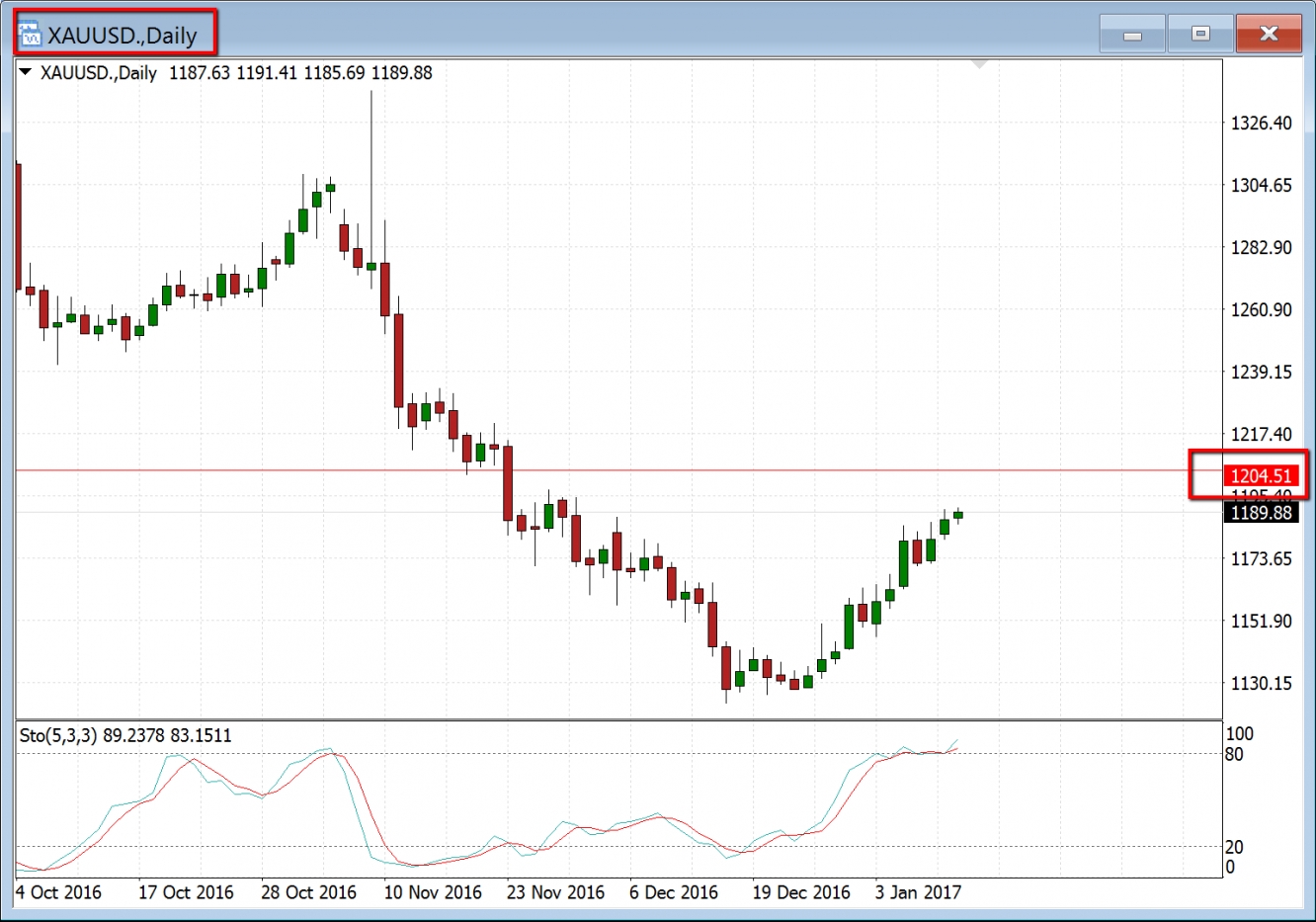Click the 20 level on the stochastic scale

(1234, 847)
